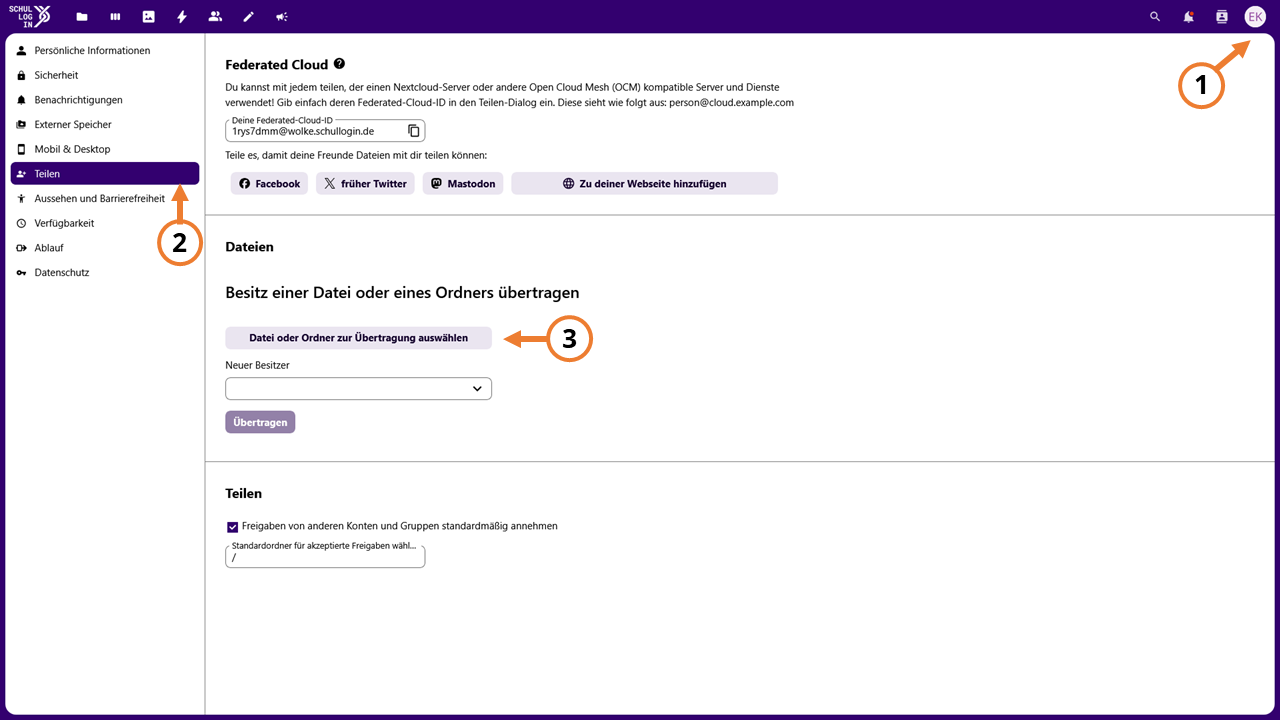Click the Schullogin logo
Viewport: 1280px width, 720px height.
point(29,16)
